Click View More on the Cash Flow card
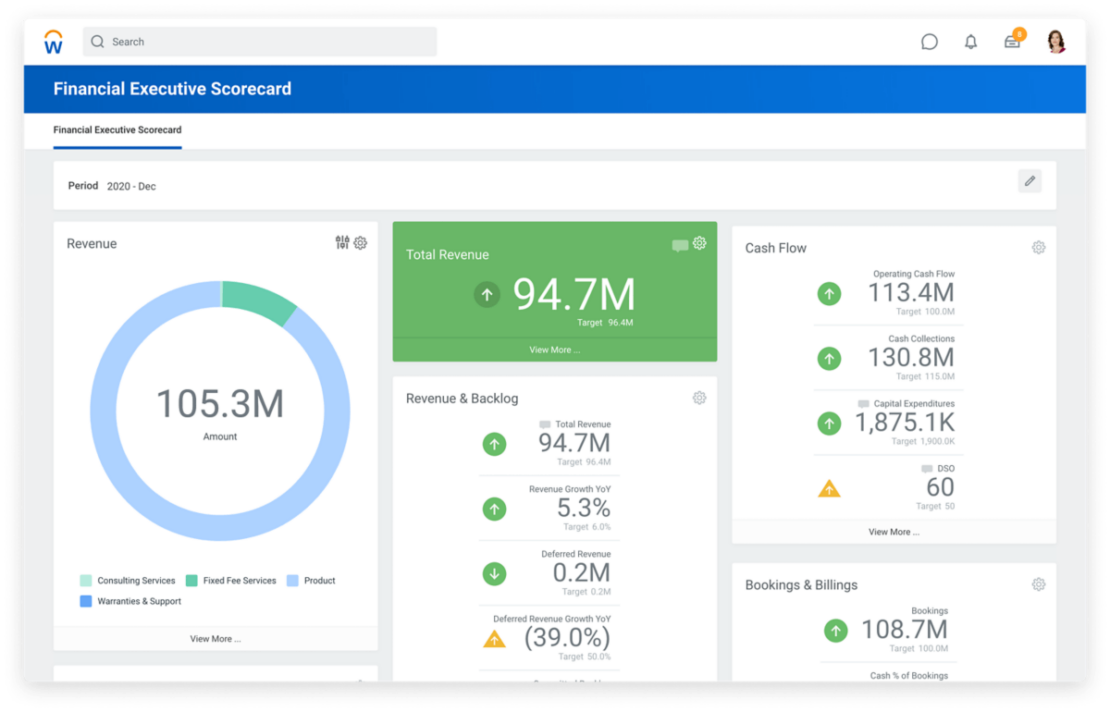Viewport: 1110px width, 712px height. click(x=893, y=531)
